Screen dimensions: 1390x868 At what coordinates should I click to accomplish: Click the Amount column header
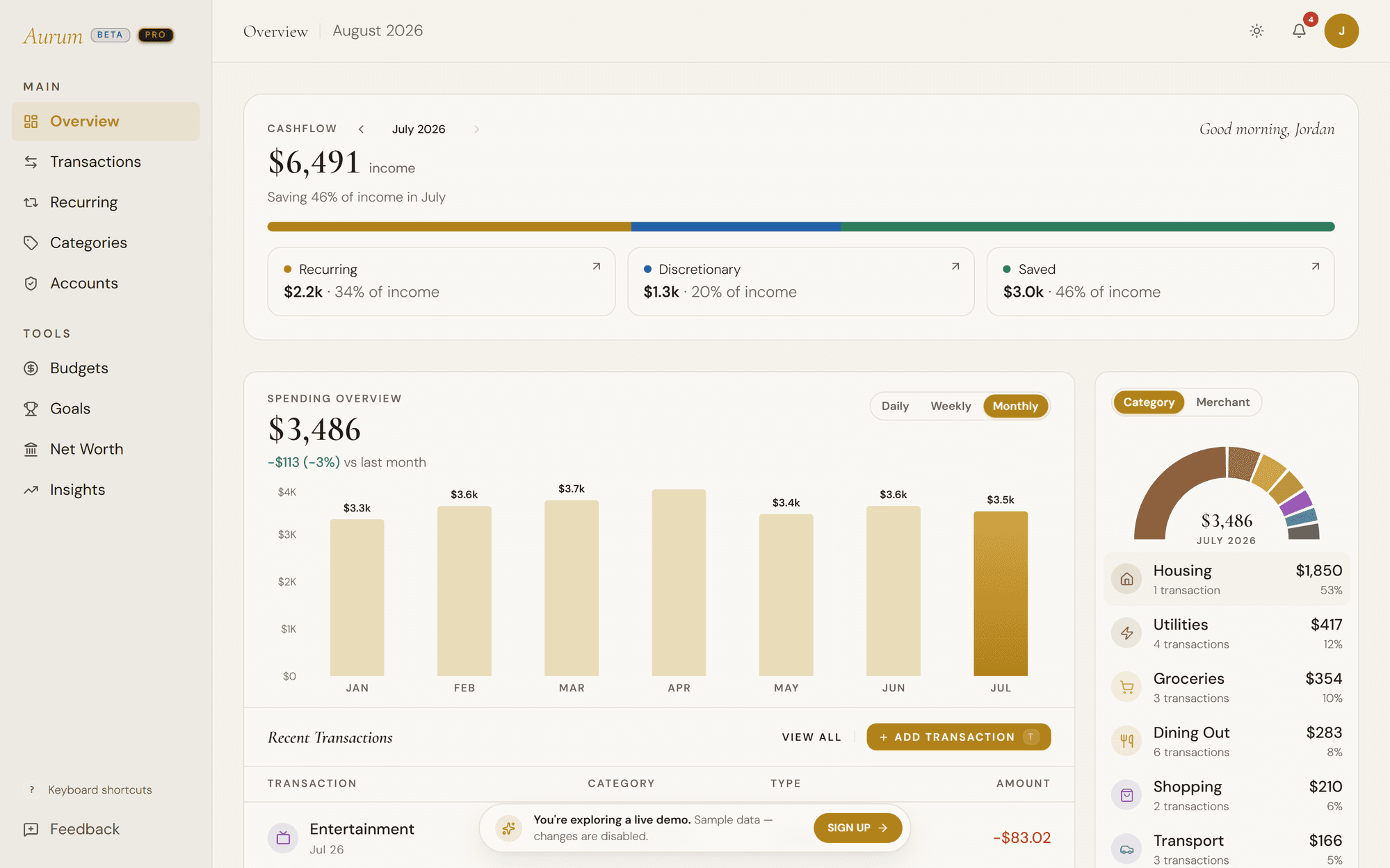pos(1023,783)
